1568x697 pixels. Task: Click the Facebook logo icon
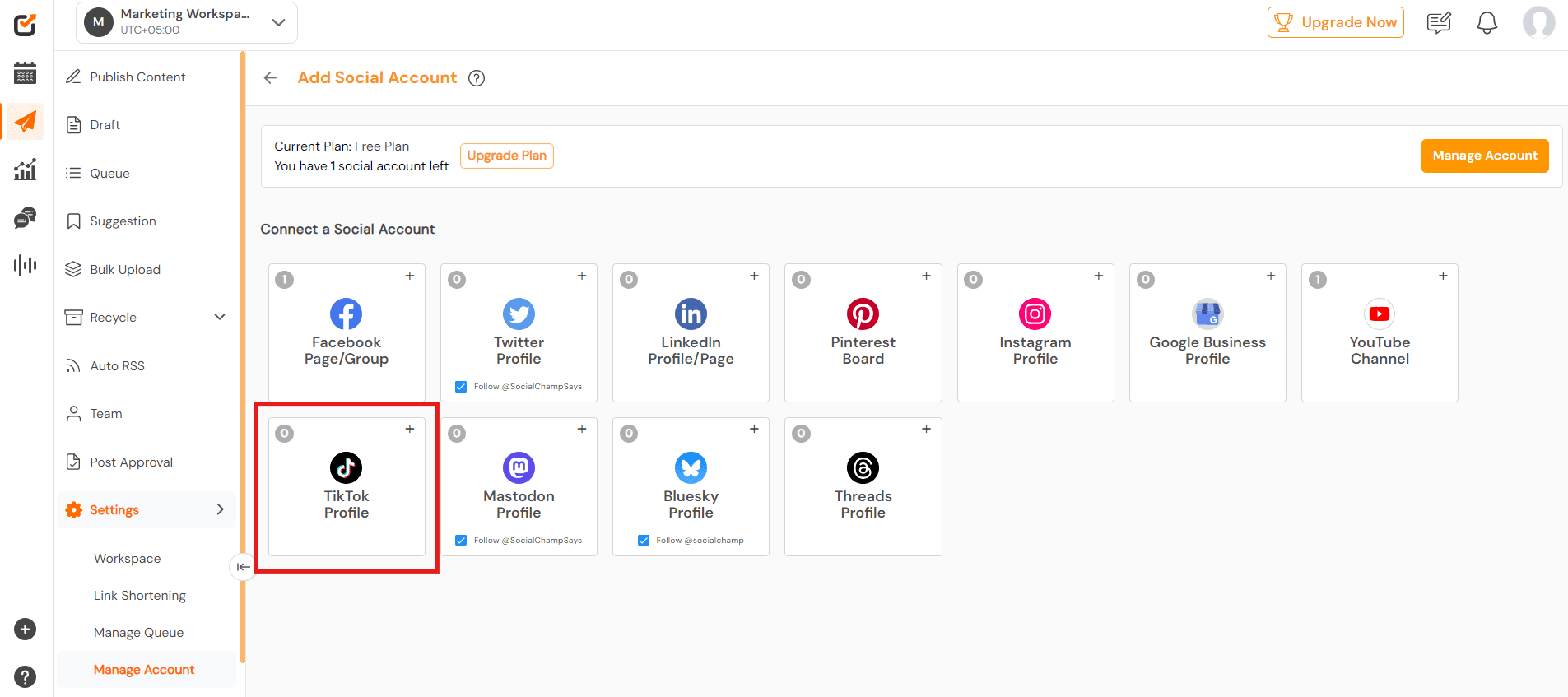(x=346, y=314)
